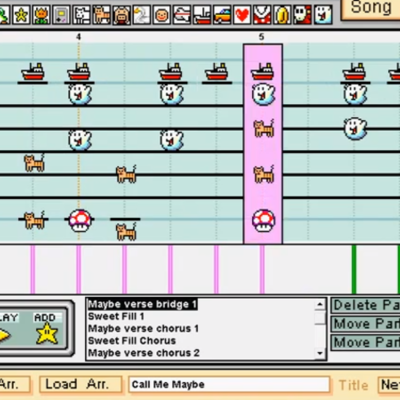Click the ADD star button

[x=47, y=329]
